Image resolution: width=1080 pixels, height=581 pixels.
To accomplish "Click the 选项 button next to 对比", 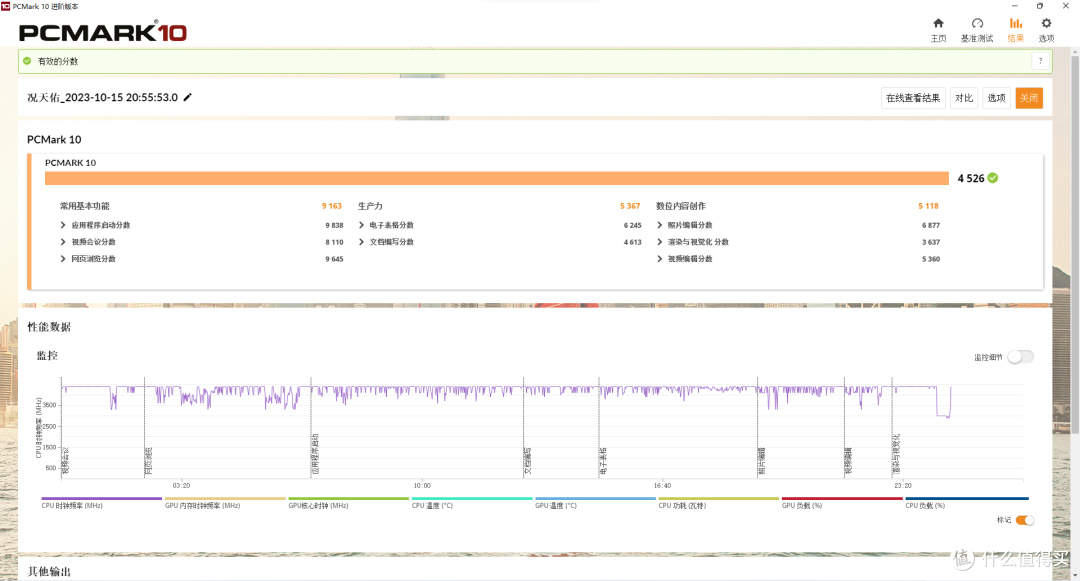I will point(996,98).
